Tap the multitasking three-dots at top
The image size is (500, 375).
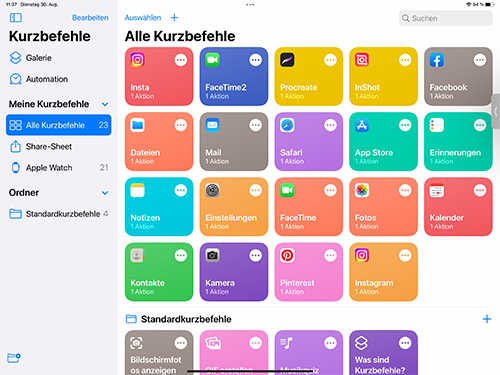(250, 5)
